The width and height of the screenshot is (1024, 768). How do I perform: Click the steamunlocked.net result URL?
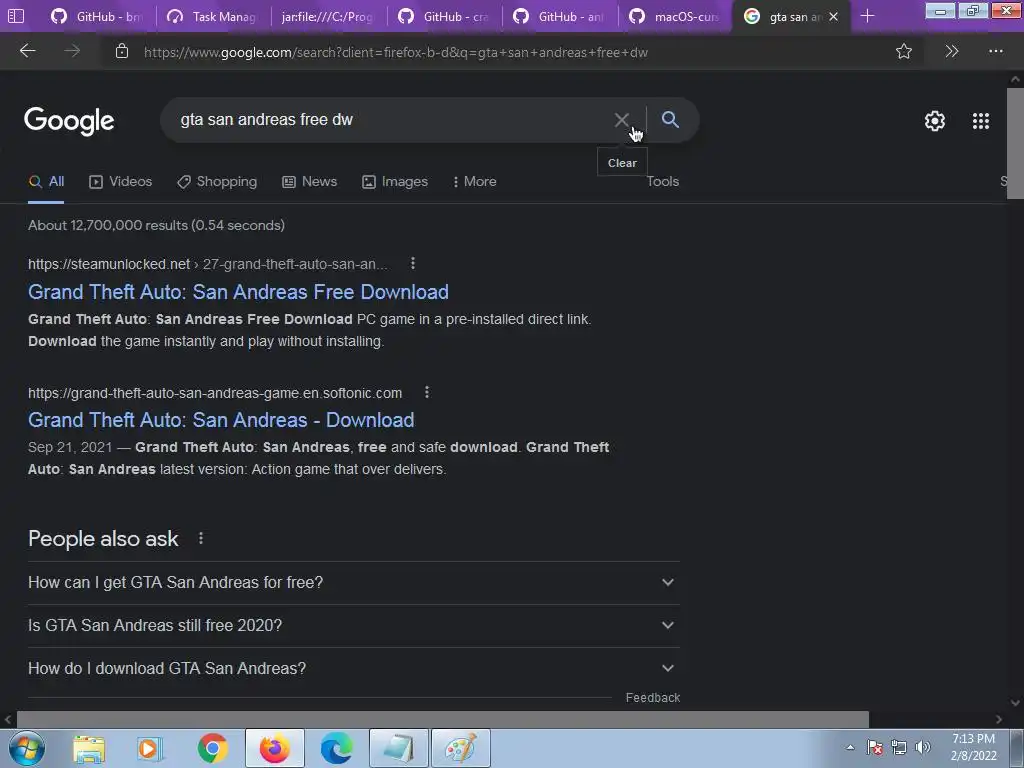click(208, 264)
